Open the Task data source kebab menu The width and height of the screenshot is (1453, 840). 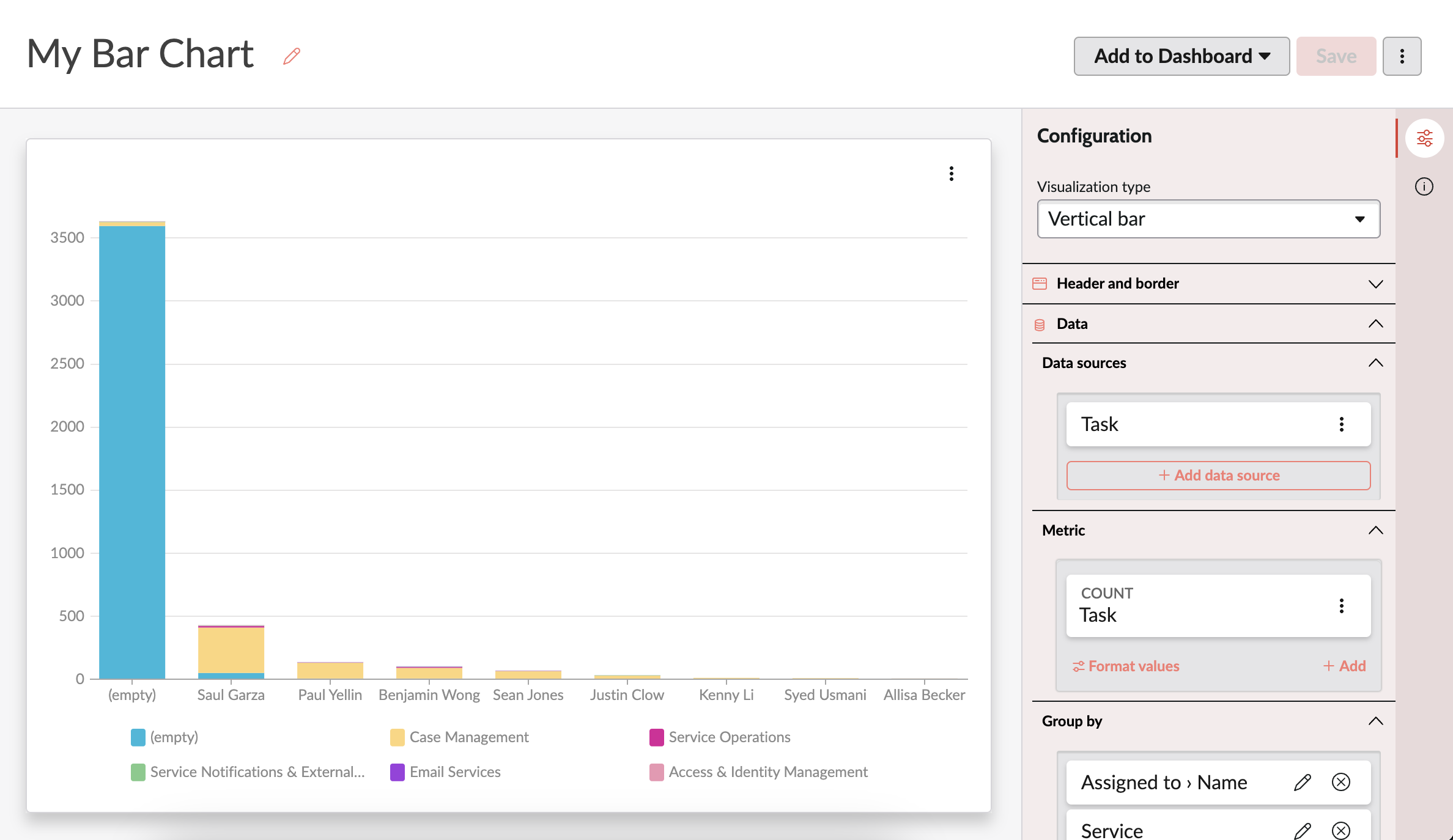pyautogui.click(x=1343, y=424)
